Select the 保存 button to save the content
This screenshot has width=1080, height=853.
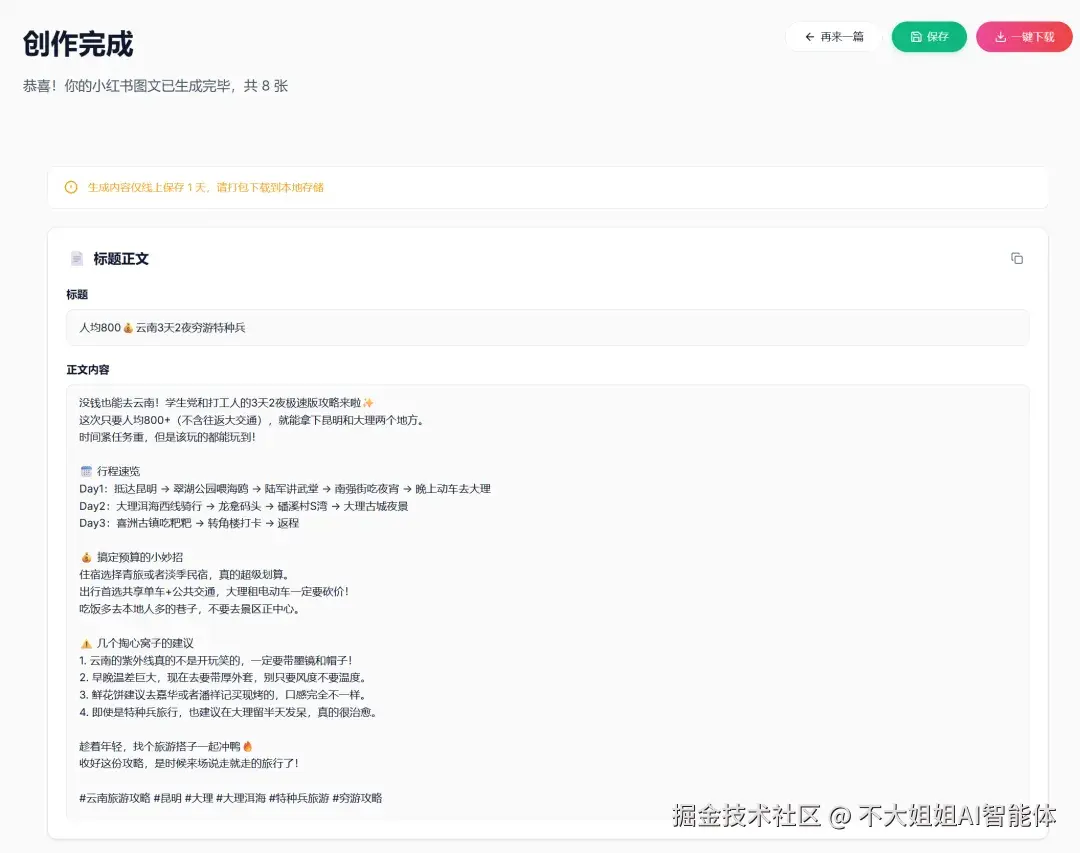click(x=929, y=36)
